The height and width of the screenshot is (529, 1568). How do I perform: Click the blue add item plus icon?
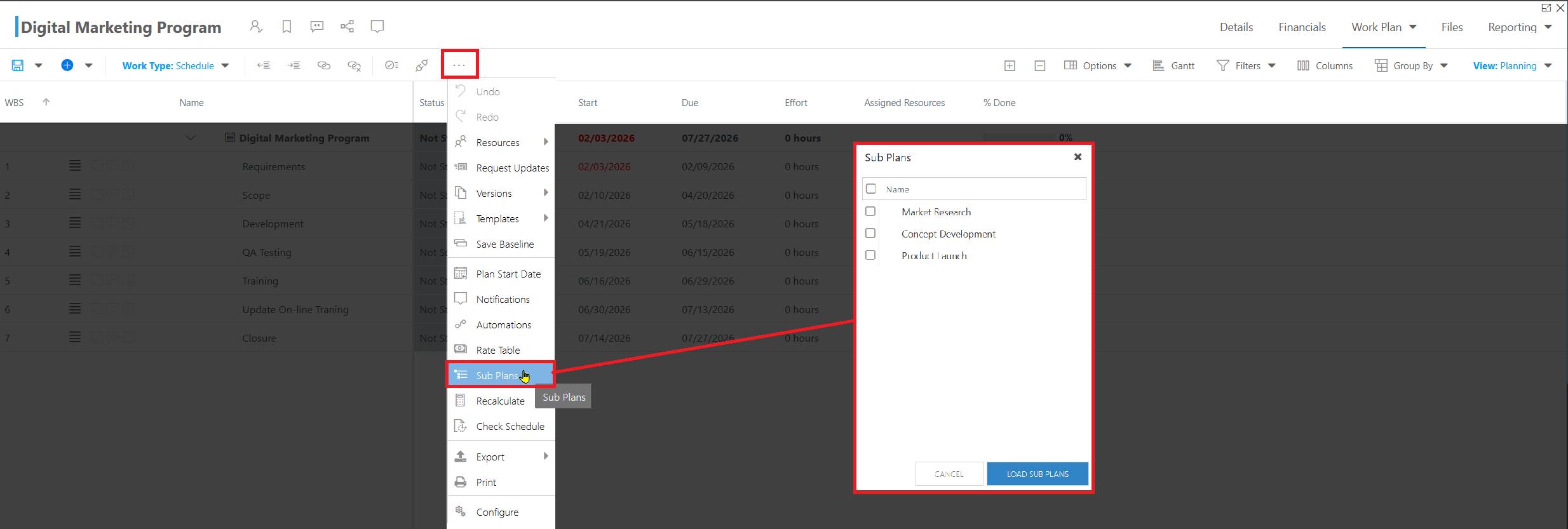pyautogui.click(x=67, y=65)
